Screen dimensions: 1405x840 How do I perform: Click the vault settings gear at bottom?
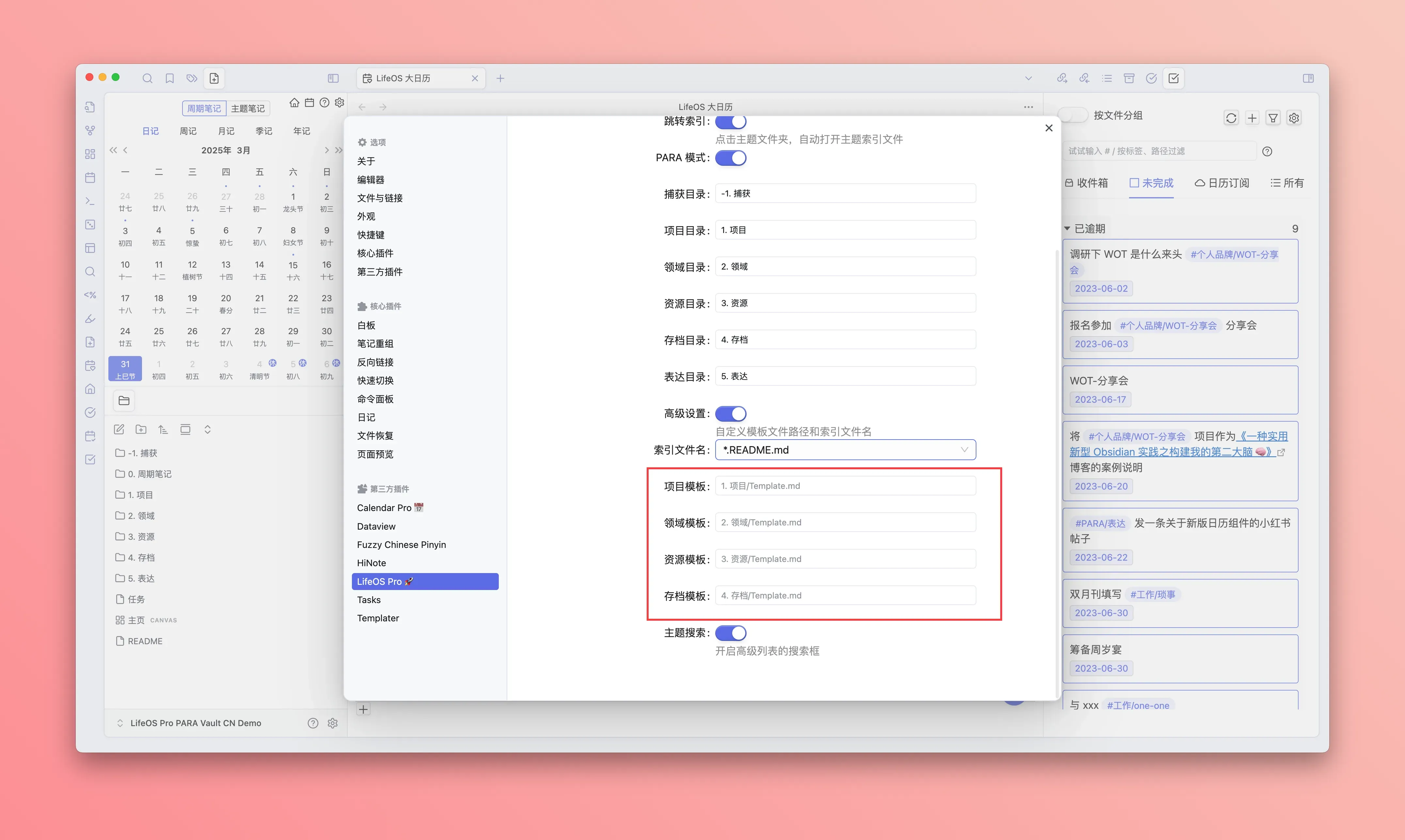pyautogui.click(x=333, y=723)
